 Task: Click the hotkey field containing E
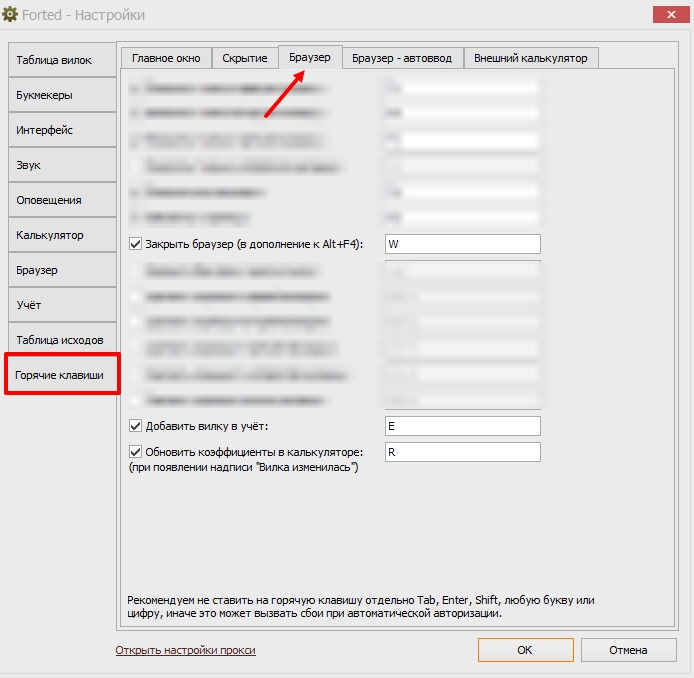[463, 426]
